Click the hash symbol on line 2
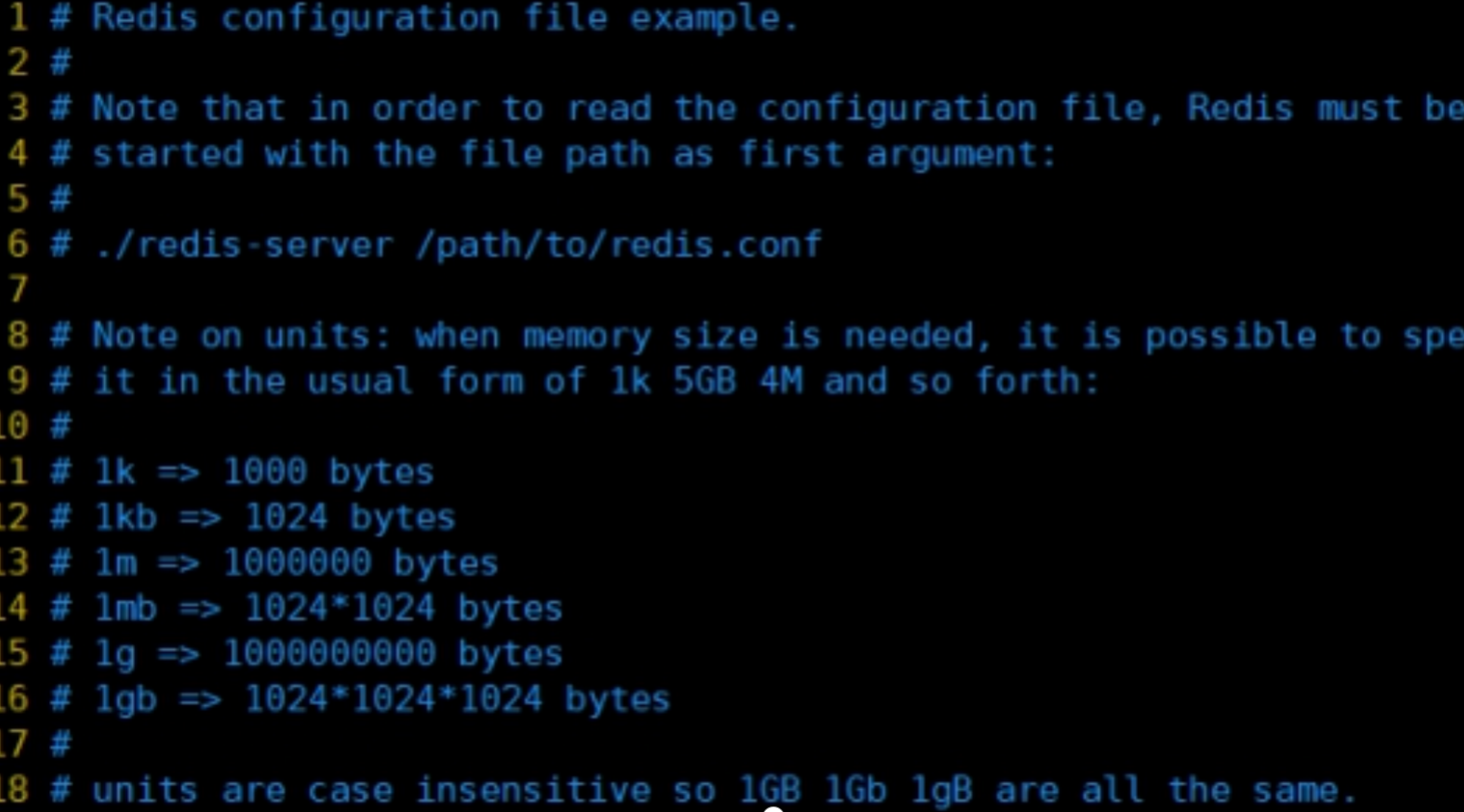Viewport: 1464px width, 812px height. (61, 64)
